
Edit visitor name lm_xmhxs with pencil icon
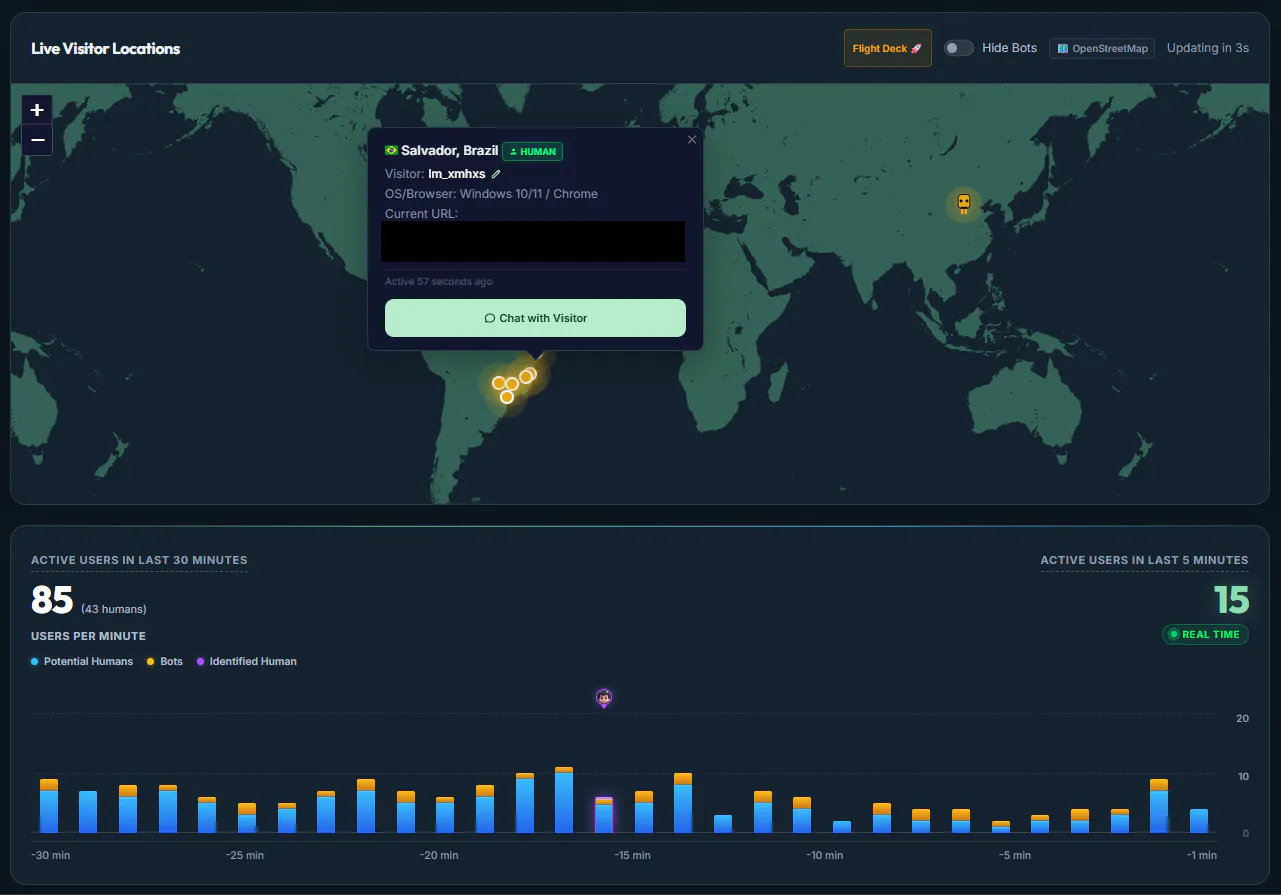[497, 174]
